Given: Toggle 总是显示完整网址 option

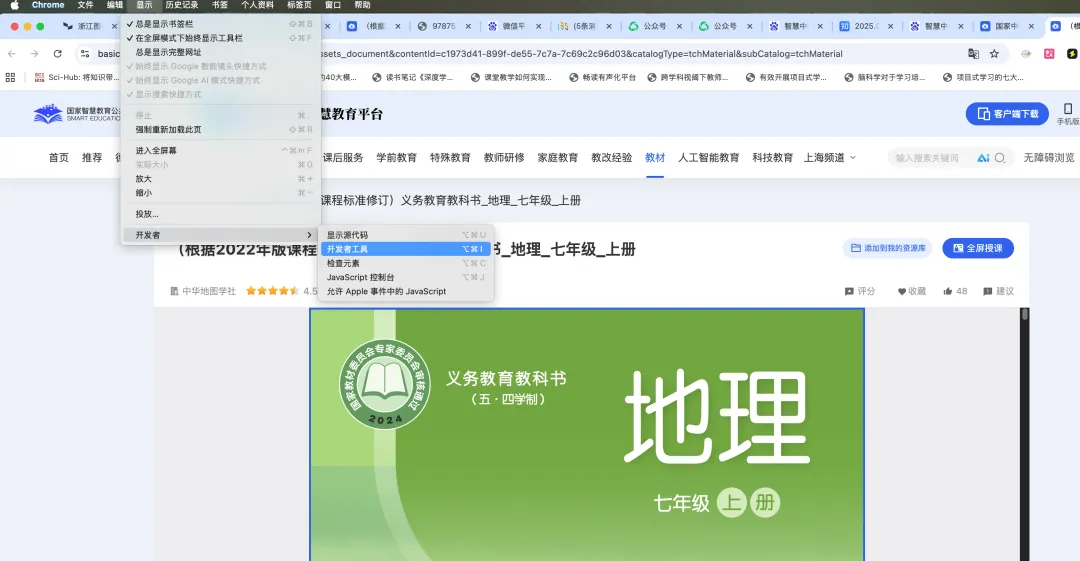Looking at the screenshot, I should tap(220, 52).
